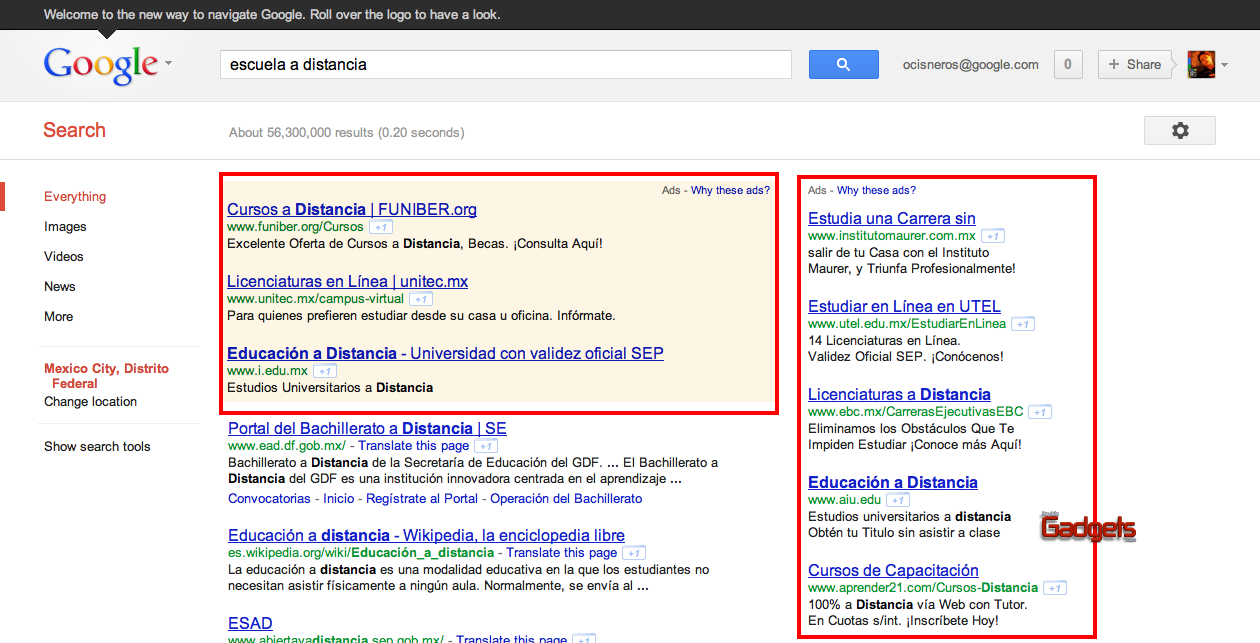Open the Operación del Bachillerato sitelink
Screen dimensions: 1260x643
click(566, 498)
